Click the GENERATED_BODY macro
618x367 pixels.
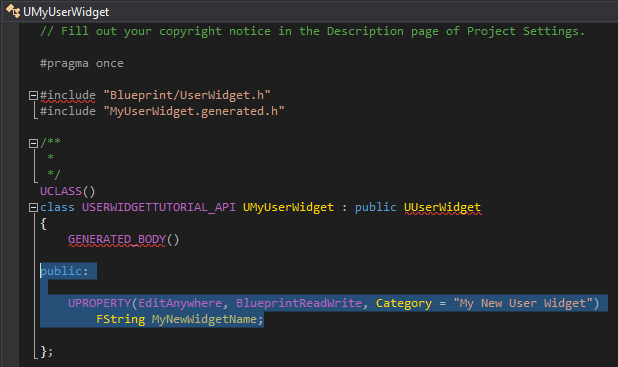pos(117,239)
